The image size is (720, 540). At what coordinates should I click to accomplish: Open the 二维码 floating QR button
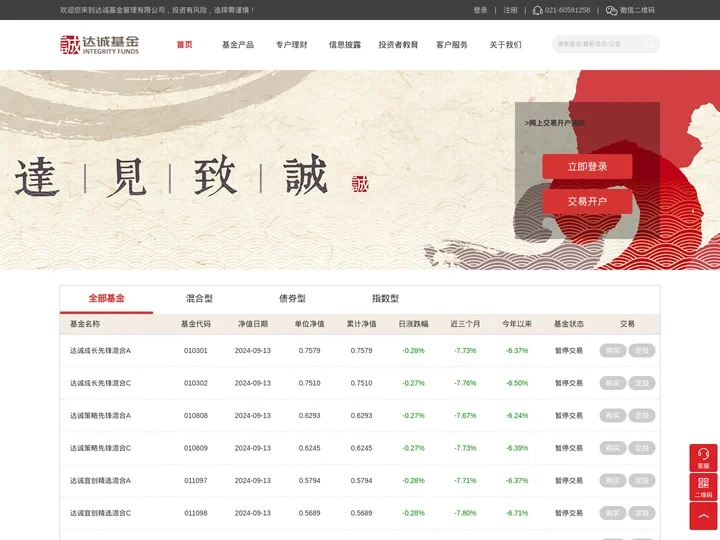(703, 487)
